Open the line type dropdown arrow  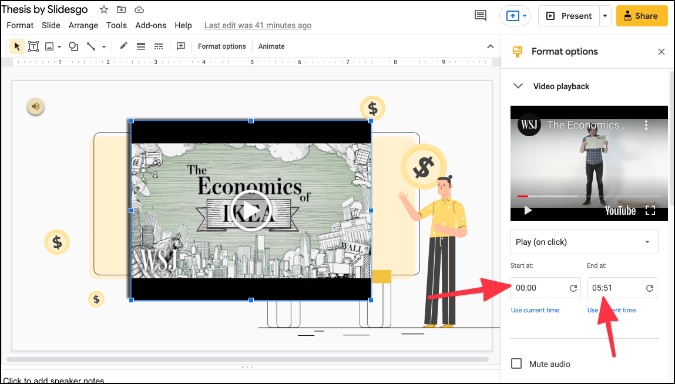[x=104, y=46]
